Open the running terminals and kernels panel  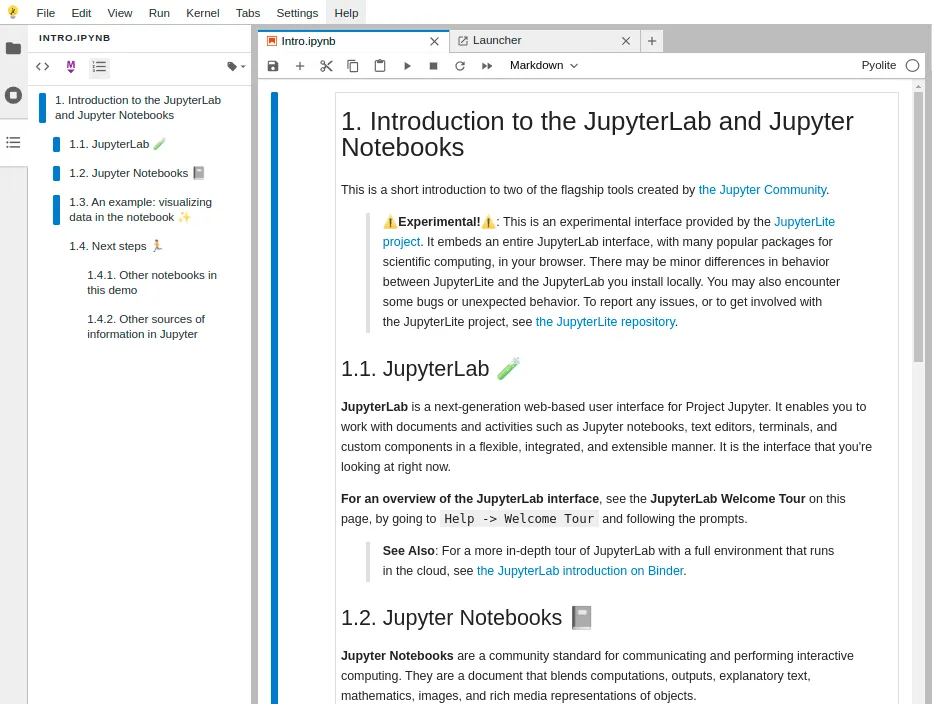(13, 95)
